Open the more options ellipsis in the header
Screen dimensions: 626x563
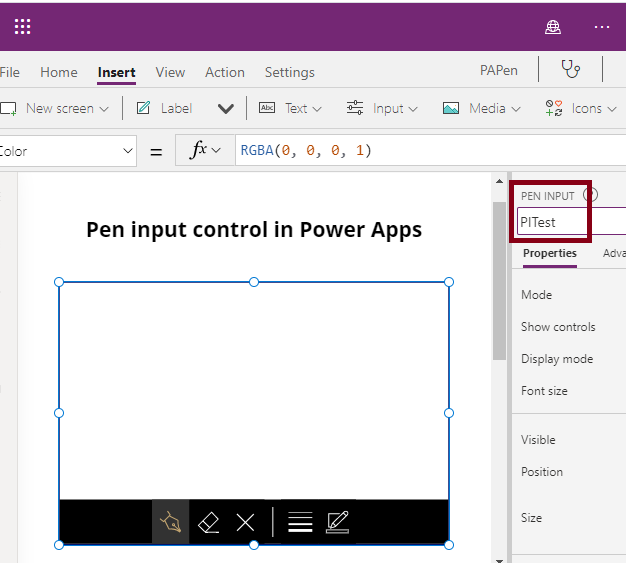tap(602, 27)
